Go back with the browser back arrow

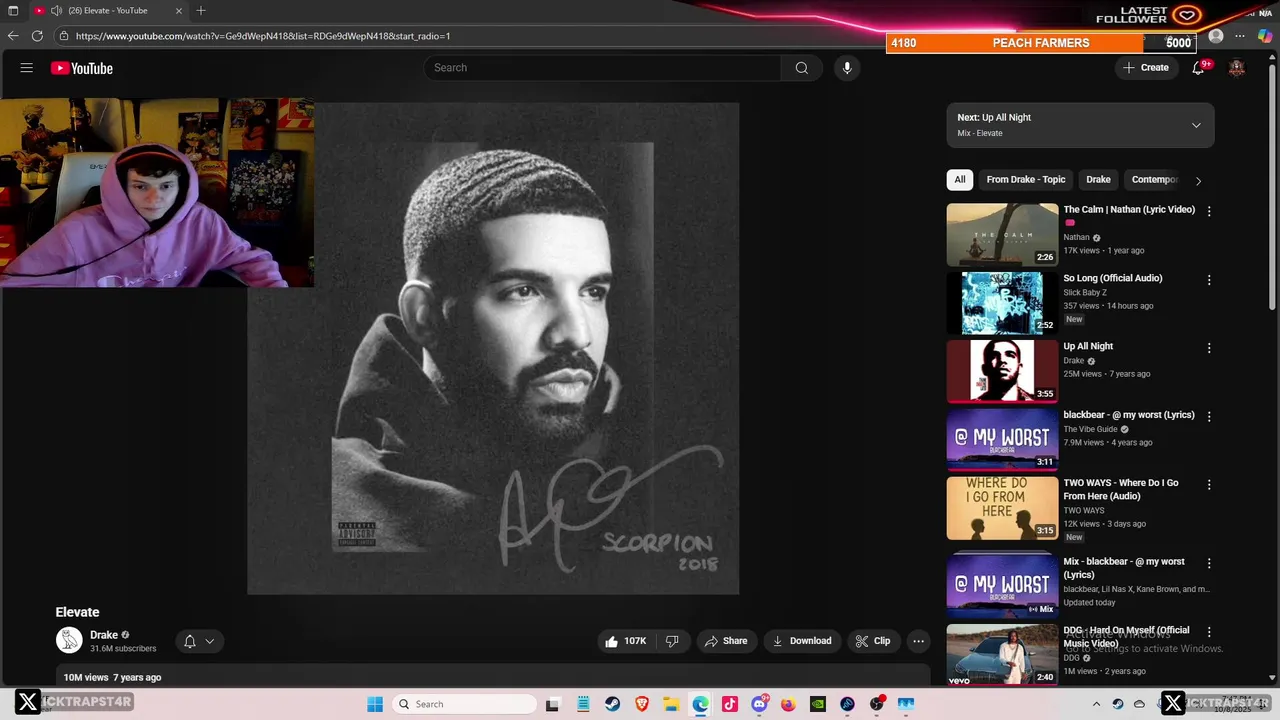[x=13, y=36]
